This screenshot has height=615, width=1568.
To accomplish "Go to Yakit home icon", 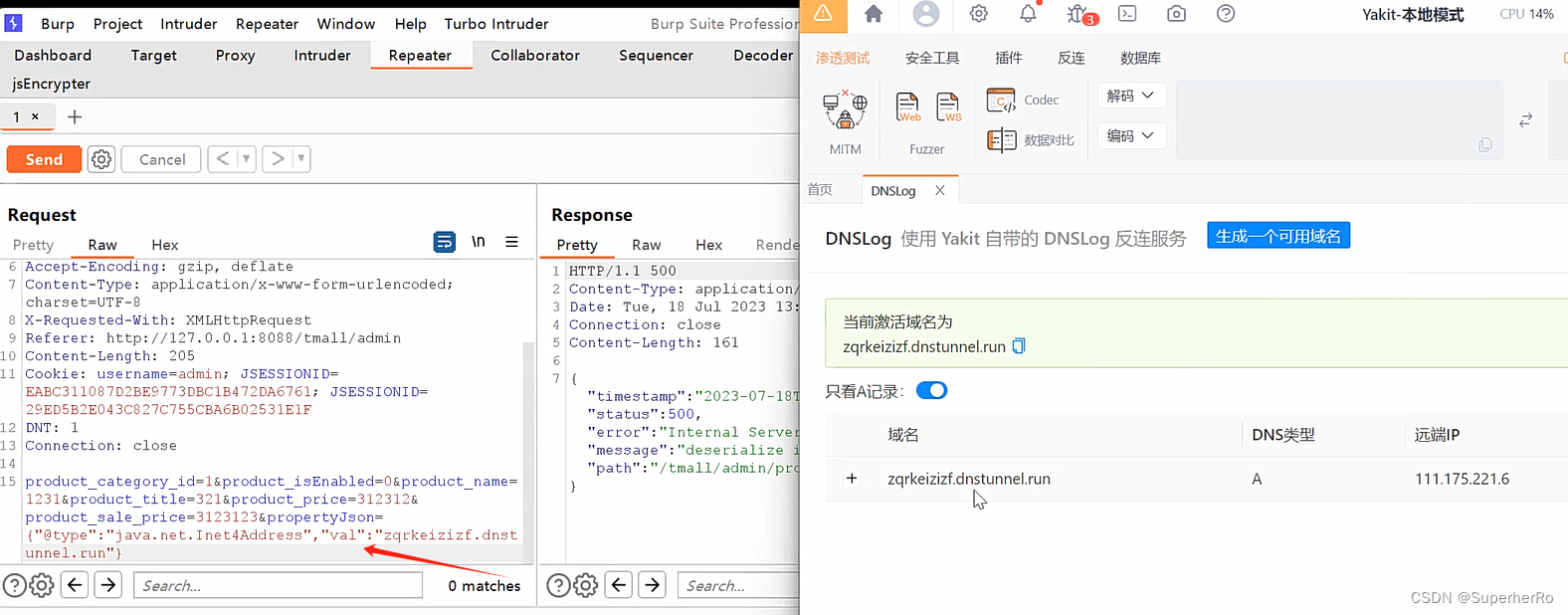I will pos(874,14).
